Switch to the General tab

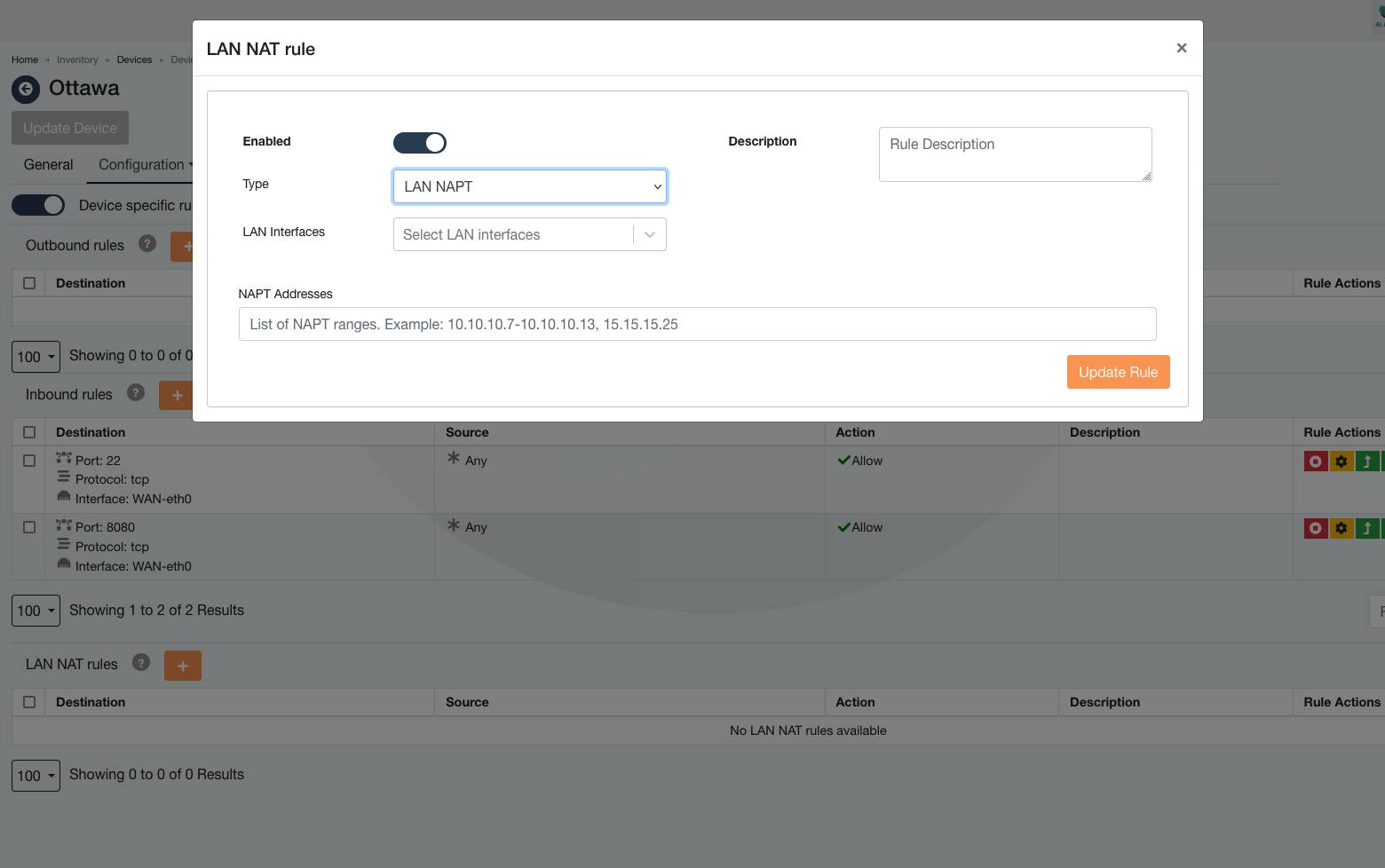(49, 164)
